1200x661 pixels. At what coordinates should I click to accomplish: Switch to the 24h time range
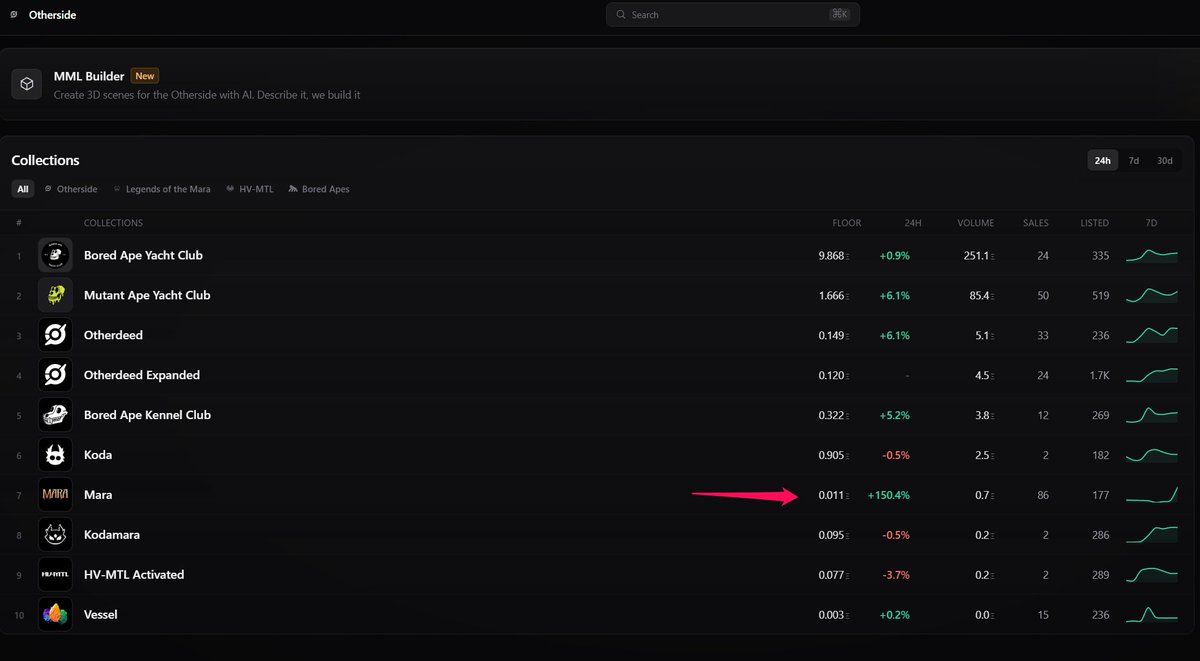pos(1103,160)
